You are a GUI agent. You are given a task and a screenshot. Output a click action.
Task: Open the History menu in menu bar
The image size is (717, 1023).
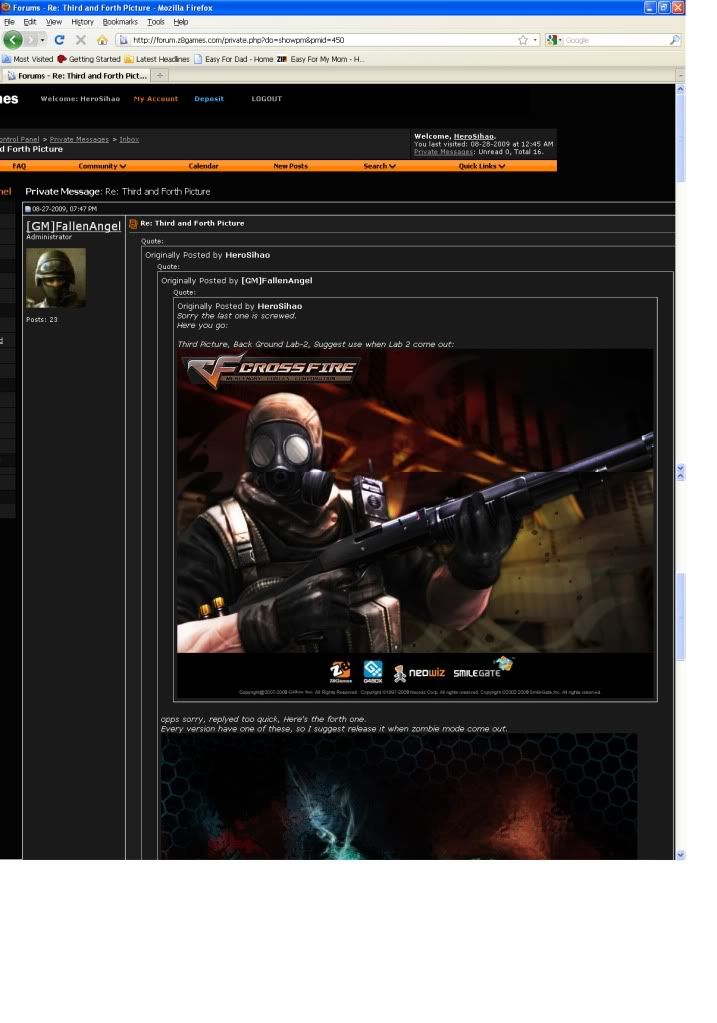point(82,21)
